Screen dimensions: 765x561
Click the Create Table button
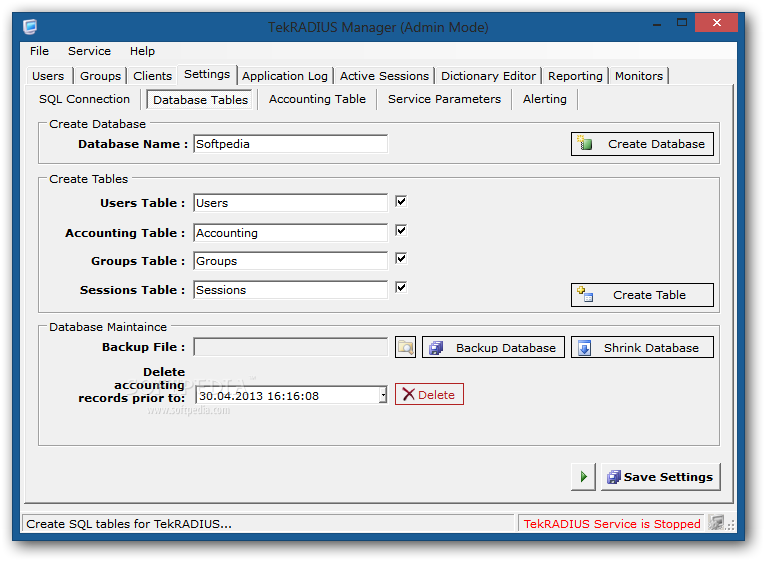642,295
